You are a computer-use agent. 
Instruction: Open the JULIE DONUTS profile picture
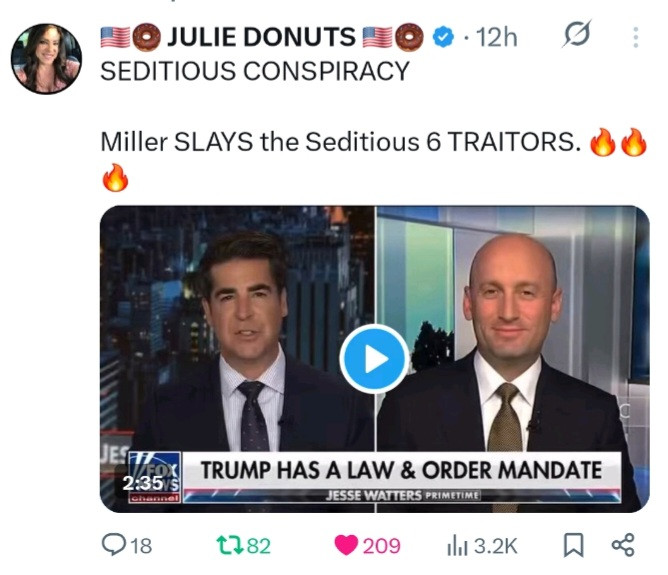pyautogui.click(x=46, y=59)
